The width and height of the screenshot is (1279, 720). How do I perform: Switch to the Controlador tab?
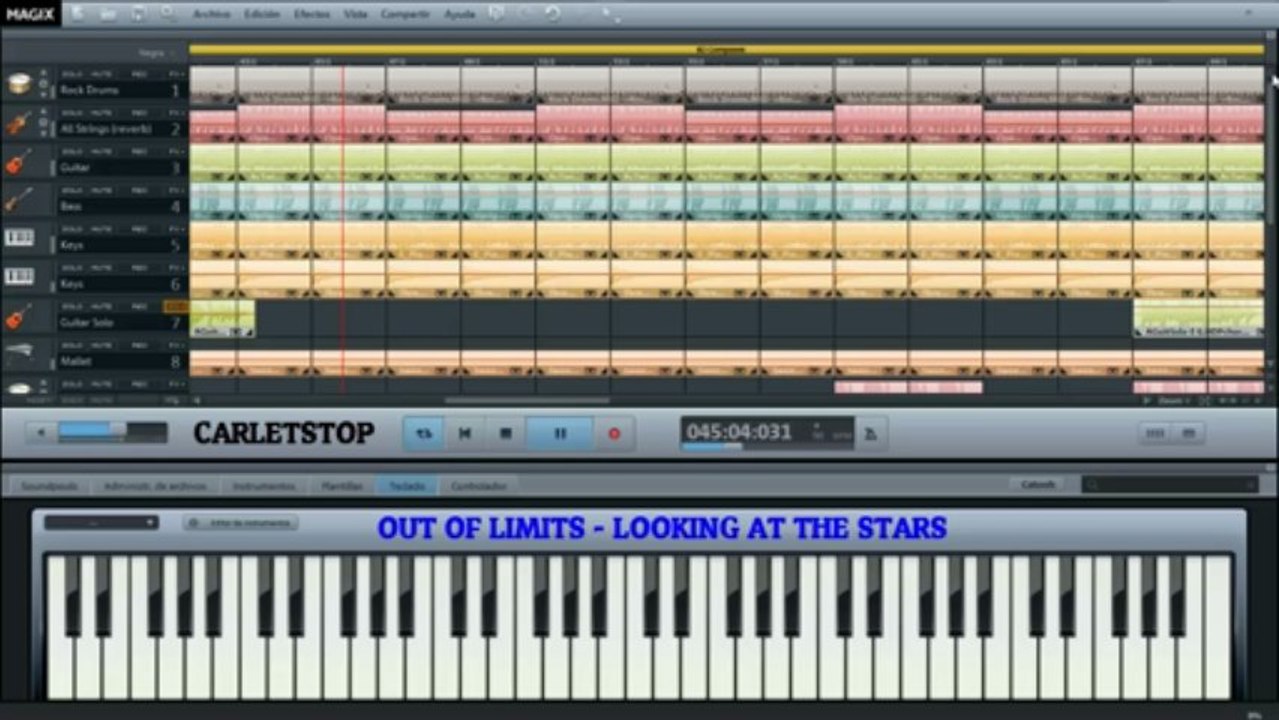478,486
